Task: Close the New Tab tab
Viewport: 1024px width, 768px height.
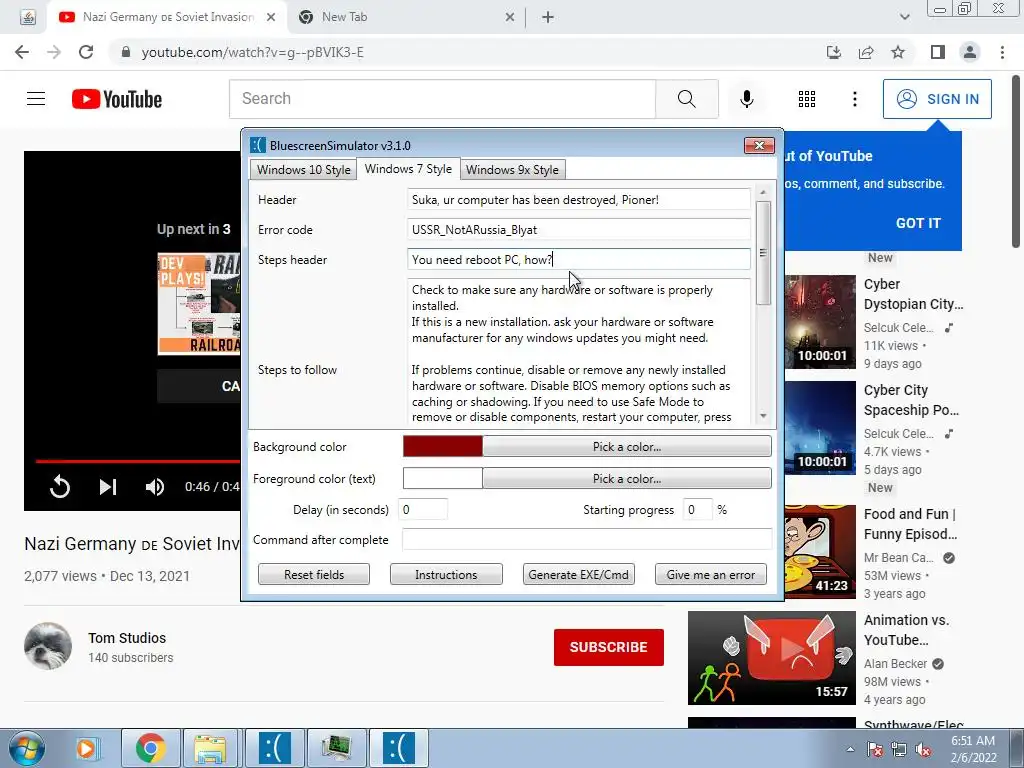Action: click(x=509, y=18)
